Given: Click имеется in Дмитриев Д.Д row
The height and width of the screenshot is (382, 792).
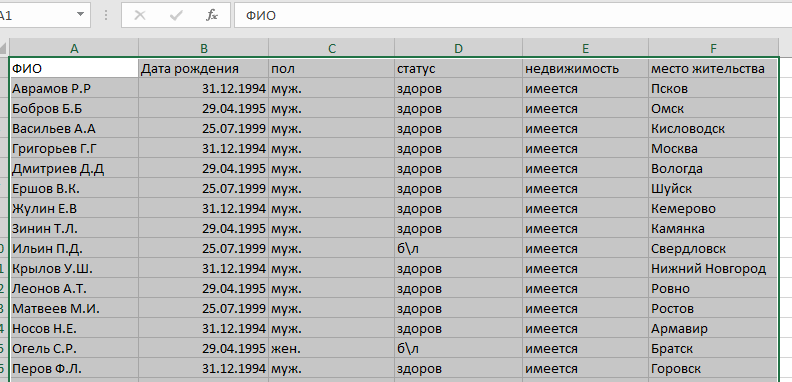Looking at the screenshot, I should [x=585, y=168].
